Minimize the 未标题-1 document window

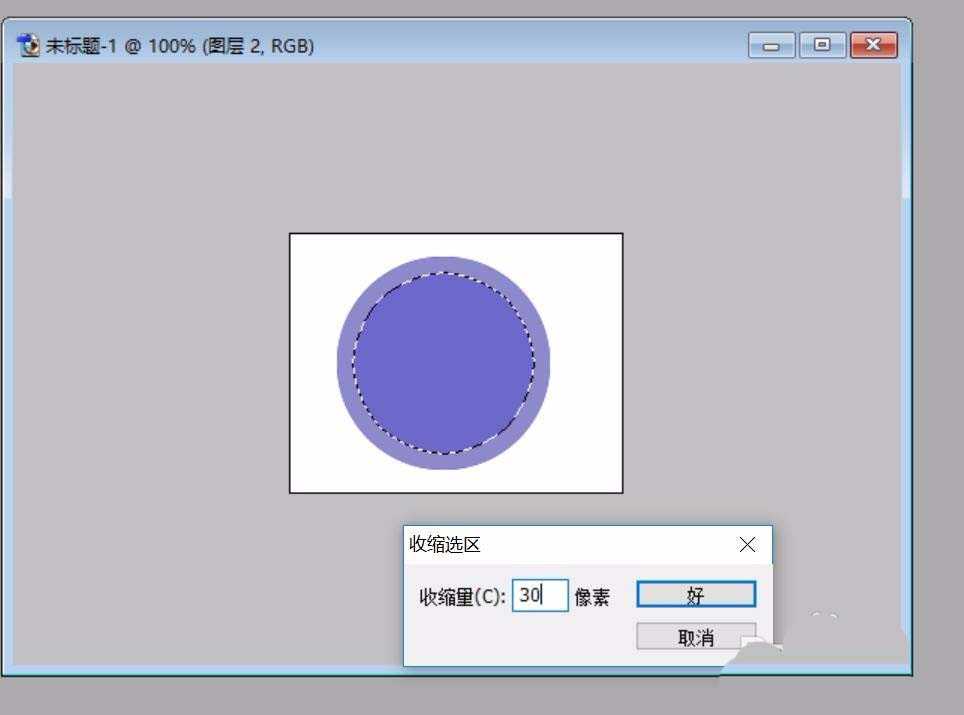772,45
